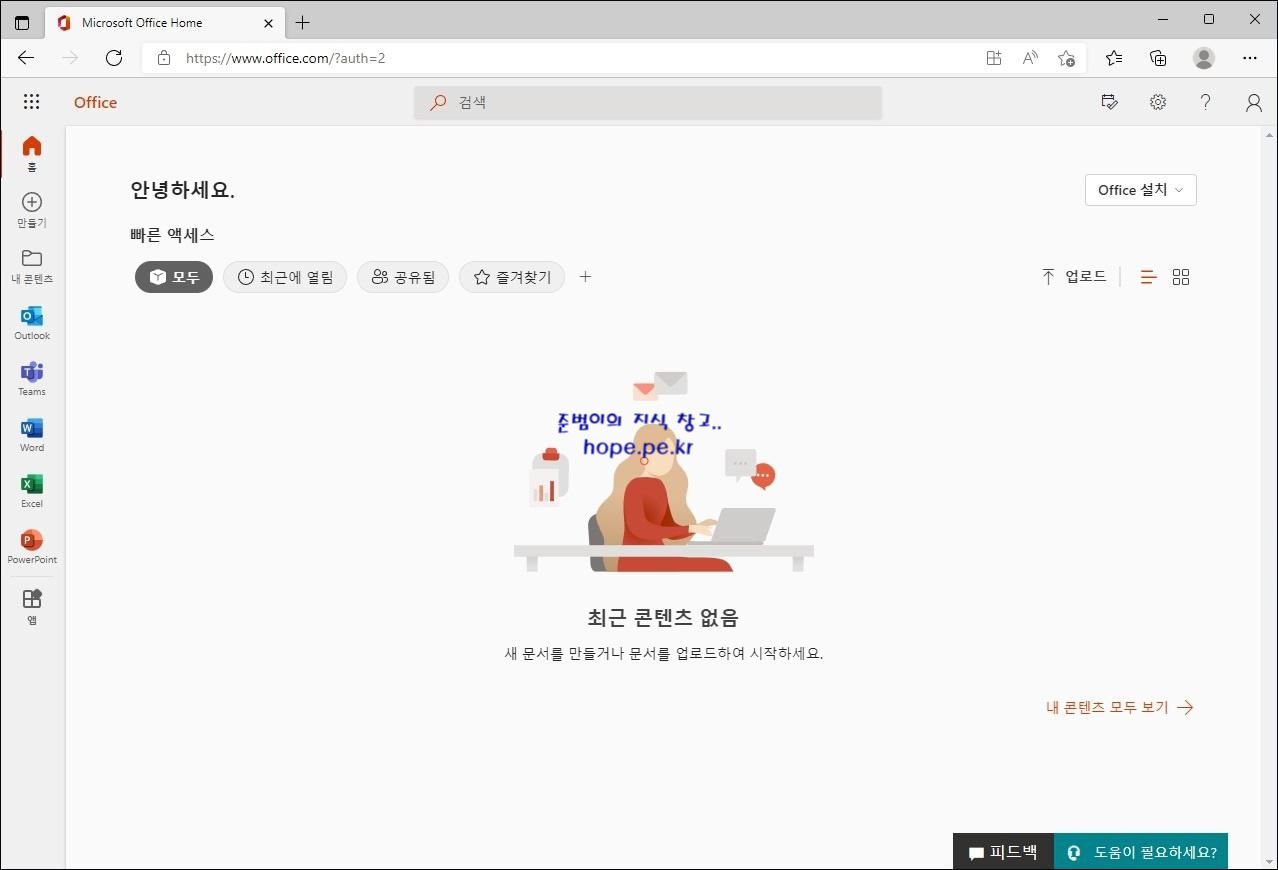This screenshot has height=870, width=1278.
Task: Open the My Day calendar-check icon
Action: coord(1109,102)
